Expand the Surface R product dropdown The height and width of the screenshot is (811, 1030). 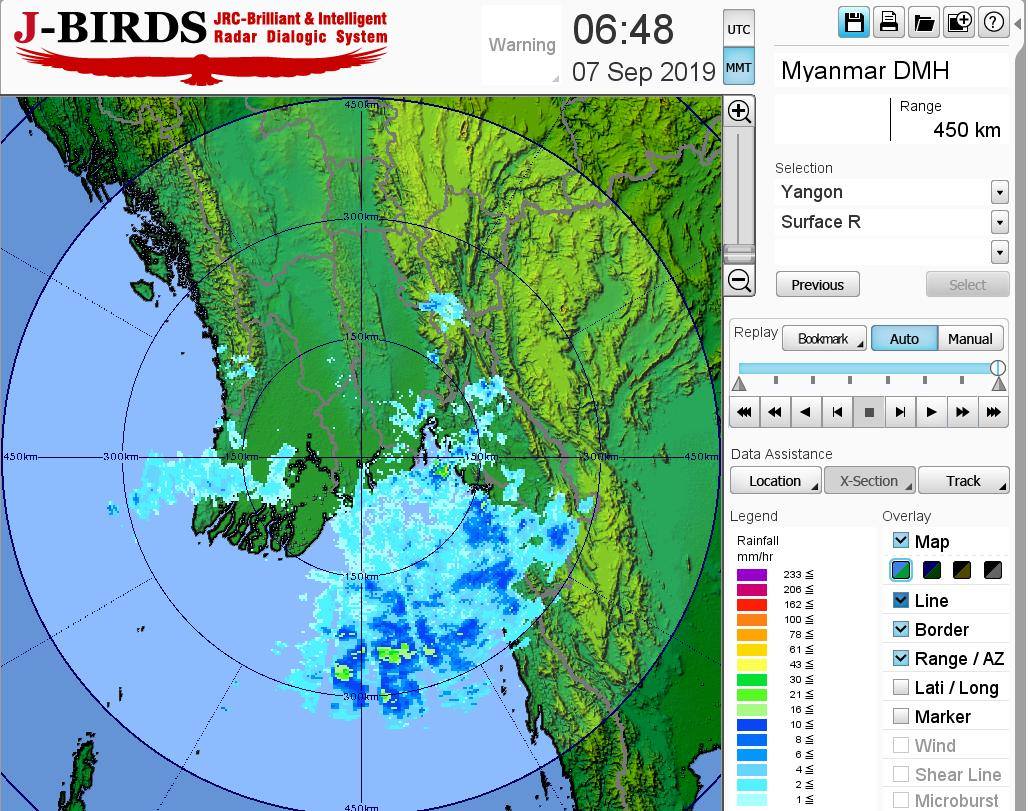999,222
